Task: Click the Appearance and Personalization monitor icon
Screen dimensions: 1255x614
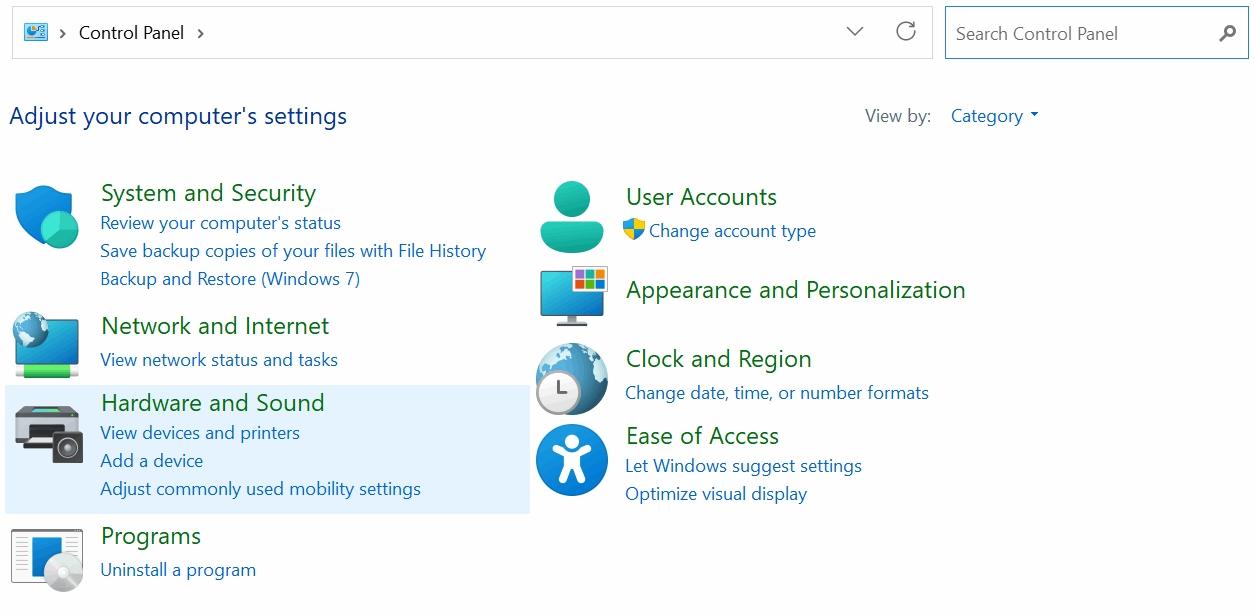Action: tap(573, 296)
